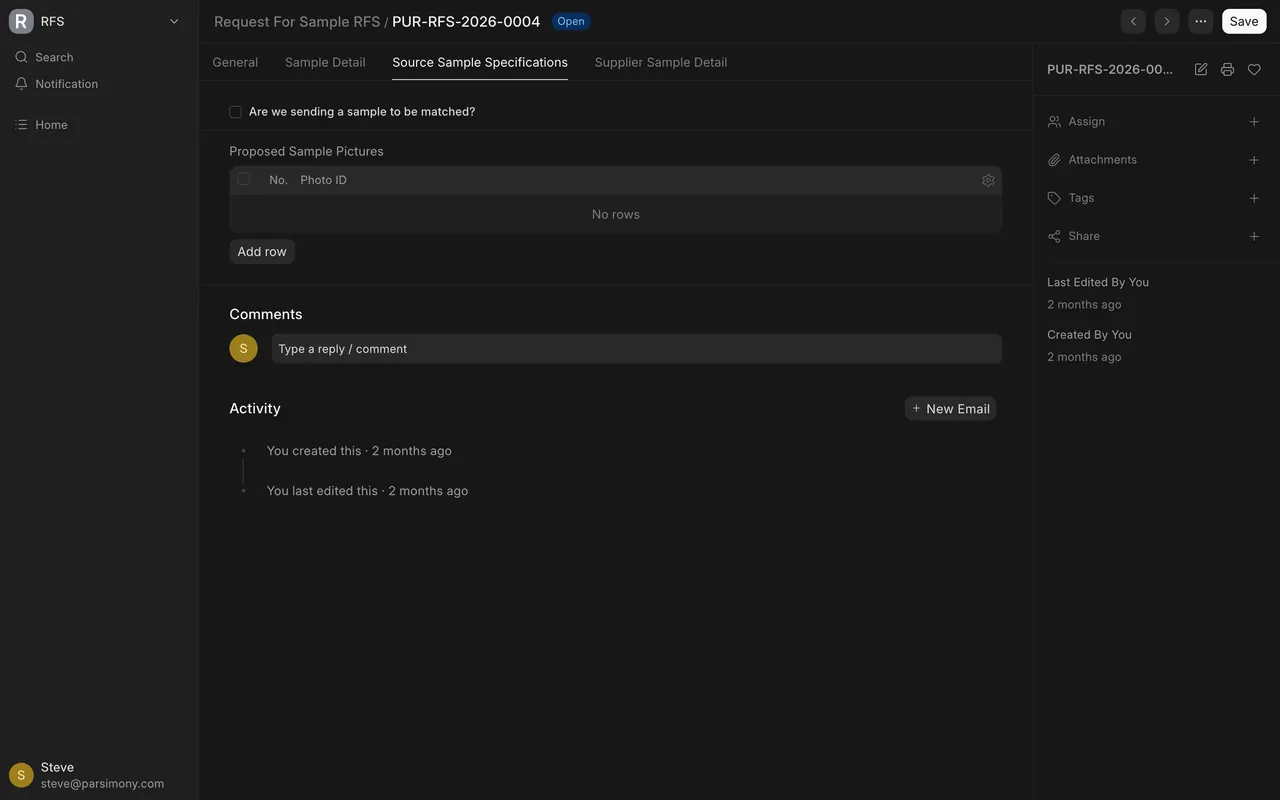Click Steve's avatar beside the comment box
The width and height of the screenshot is (1280, 800).
[243, 348]
